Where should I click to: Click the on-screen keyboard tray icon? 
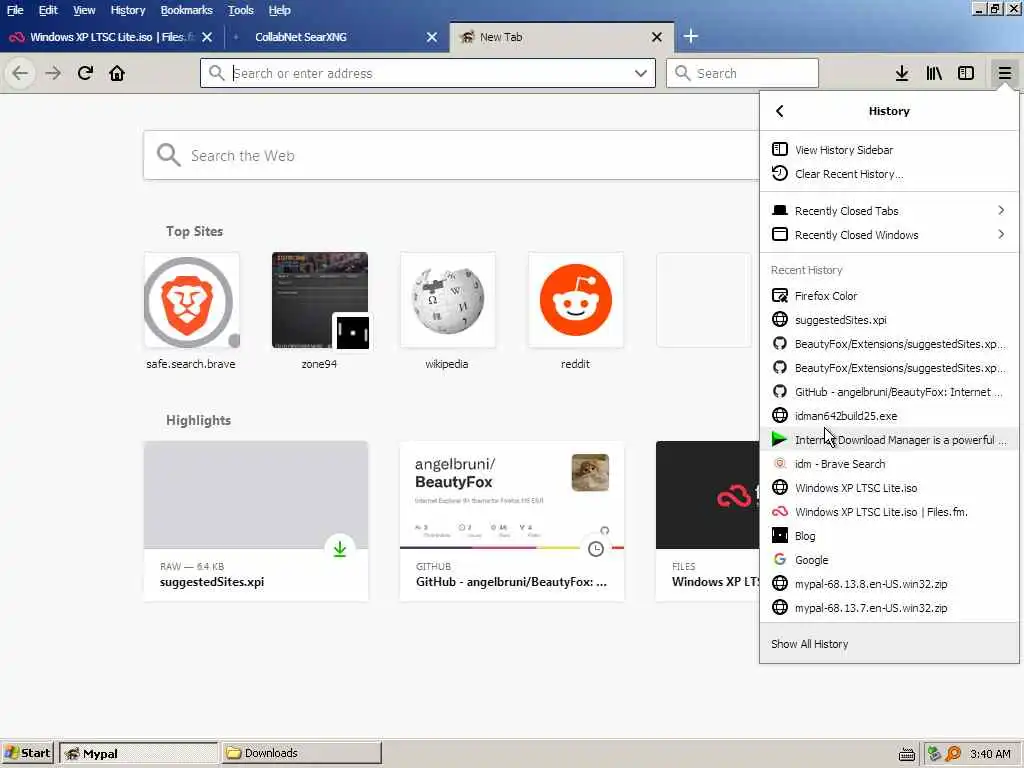[906, 754]
